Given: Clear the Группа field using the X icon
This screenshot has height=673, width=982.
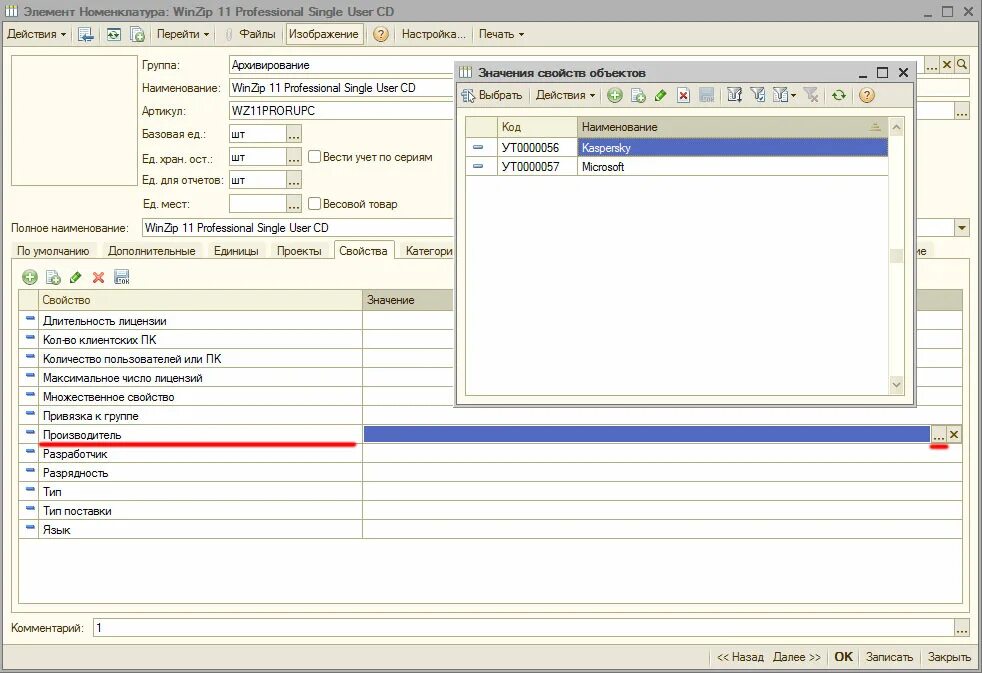Looking at the screenshot, I should (x=947, y=64).
